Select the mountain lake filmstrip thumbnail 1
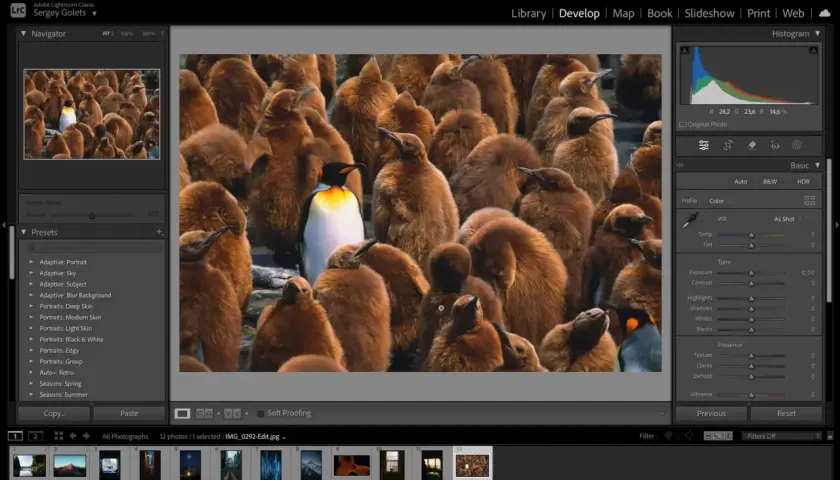Image resolution: width=840 pixels, height=480 pixels. tap(29, 465)
